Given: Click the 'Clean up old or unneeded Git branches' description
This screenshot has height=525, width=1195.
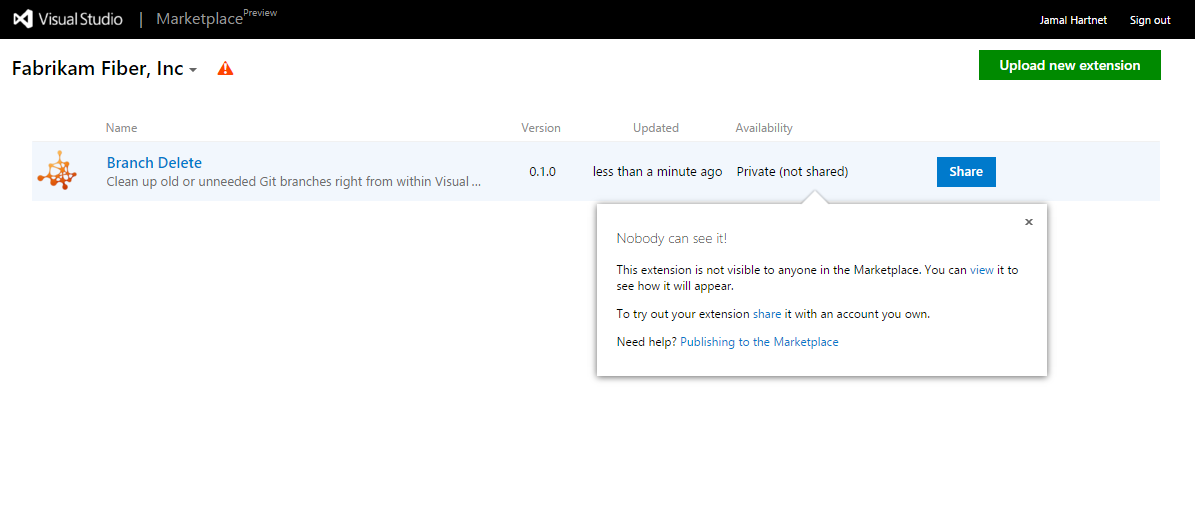Looking at the screenshot, I should (293, 182).
